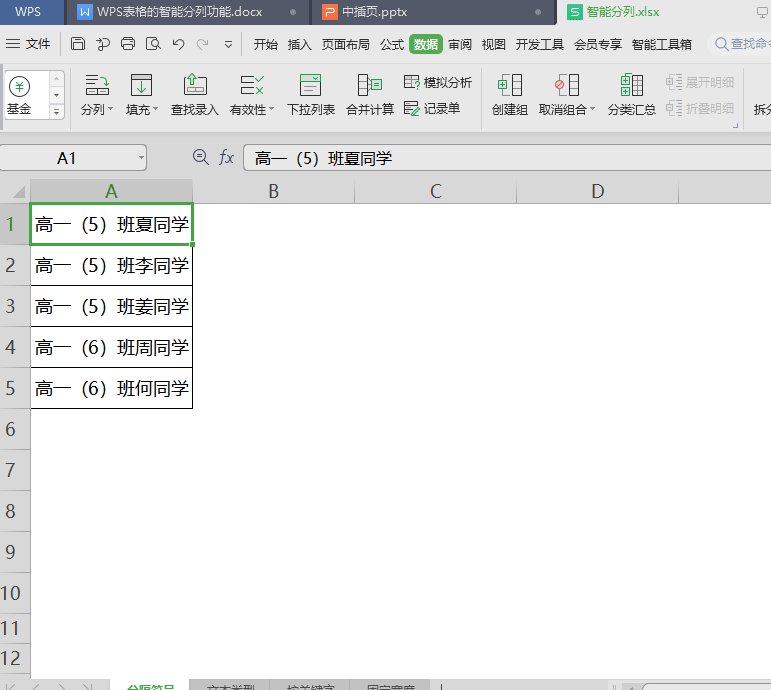Click the fx insert function icon
The width and height of the screenshot is (771, 690).
227,157
